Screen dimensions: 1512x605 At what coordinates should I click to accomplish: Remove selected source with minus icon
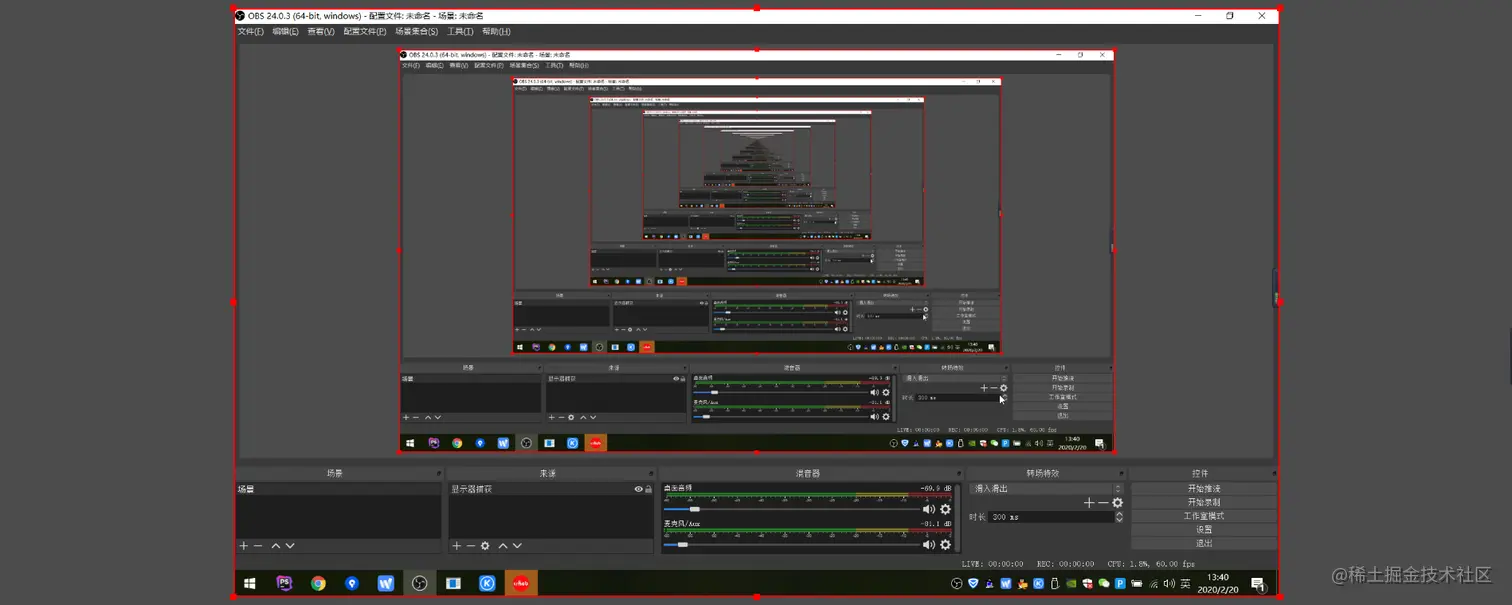click(471, 546)
